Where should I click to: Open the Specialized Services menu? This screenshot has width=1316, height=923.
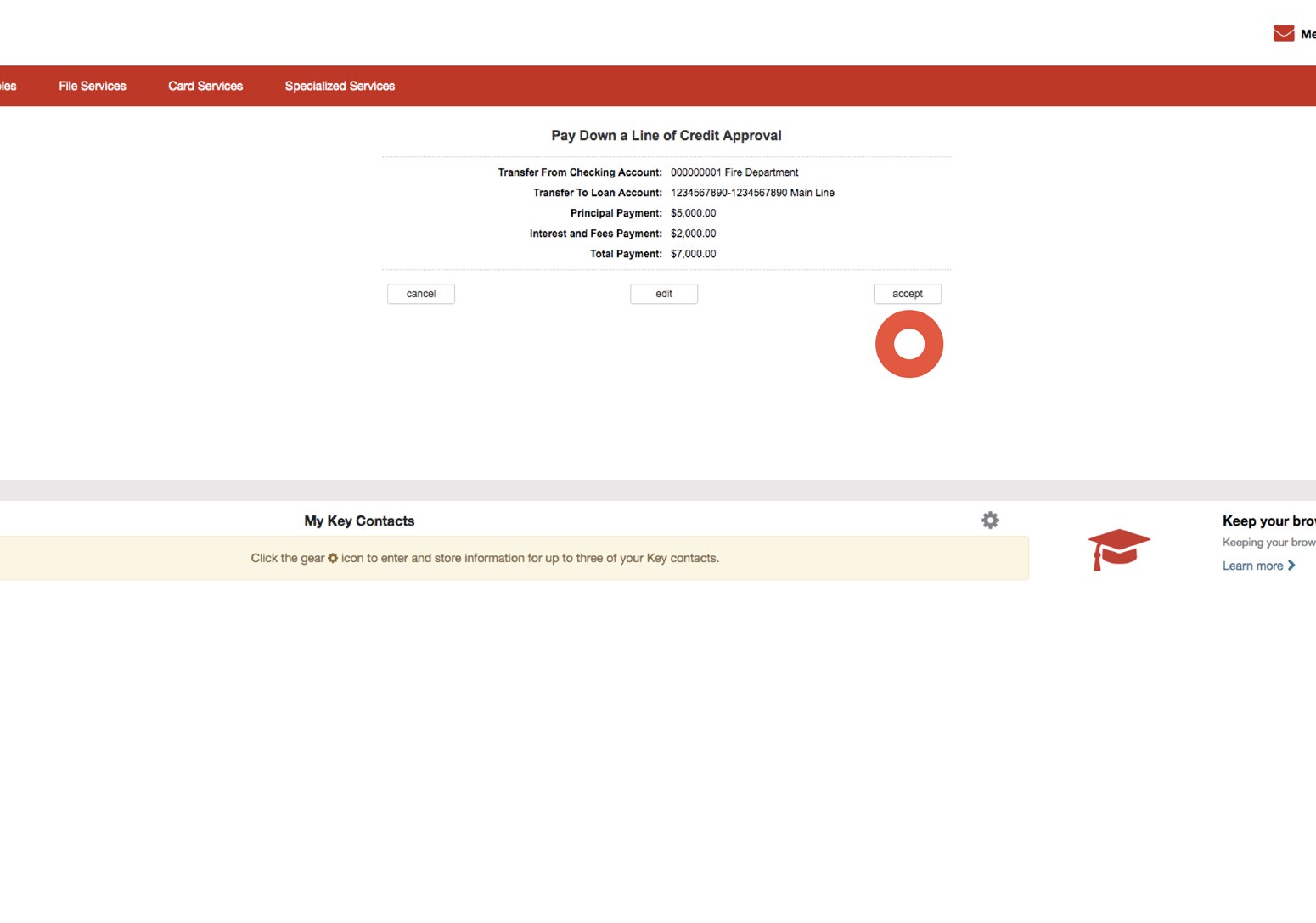click(x=340, y=85)
